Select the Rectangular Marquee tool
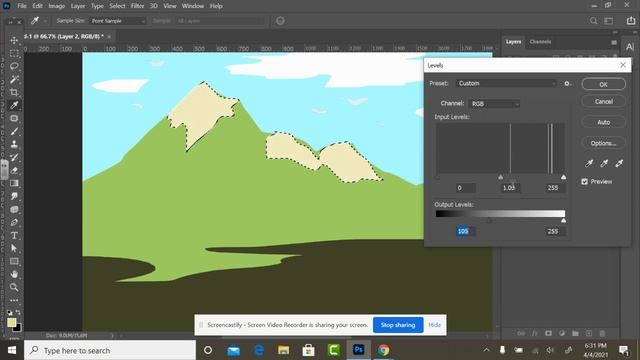Screen dimensions: 640x360 14,53
